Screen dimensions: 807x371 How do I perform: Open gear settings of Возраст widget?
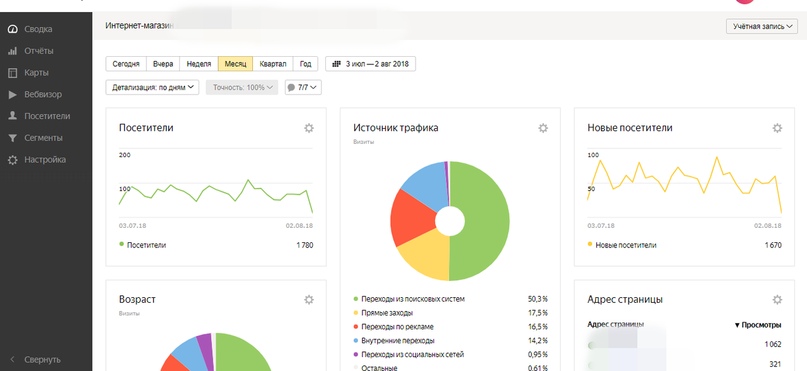[309, 299]
